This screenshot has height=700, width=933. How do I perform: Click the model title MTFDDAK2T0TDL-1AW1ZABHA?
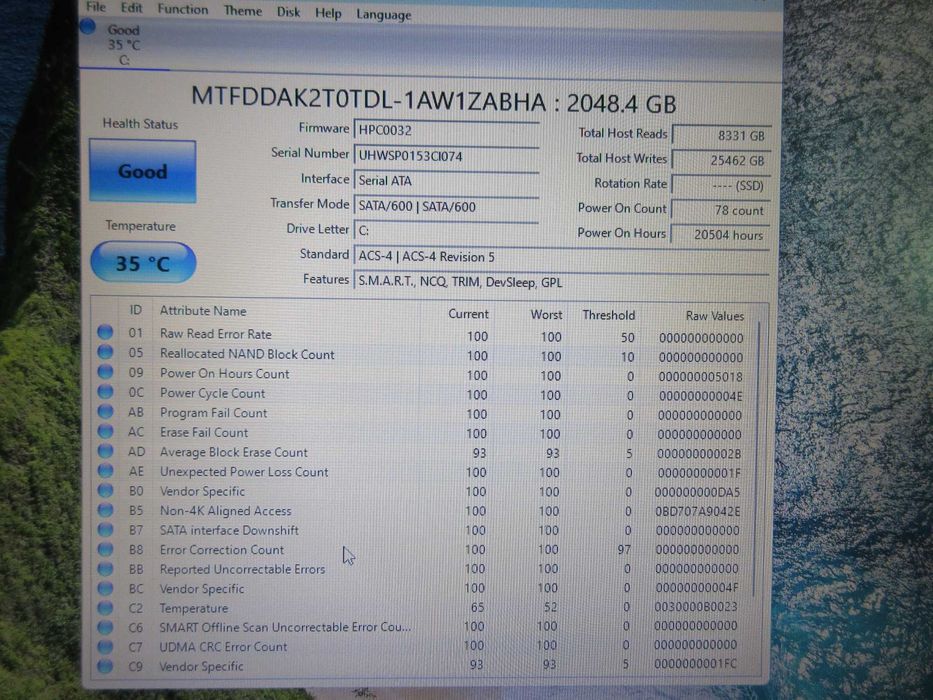[369, 99]
